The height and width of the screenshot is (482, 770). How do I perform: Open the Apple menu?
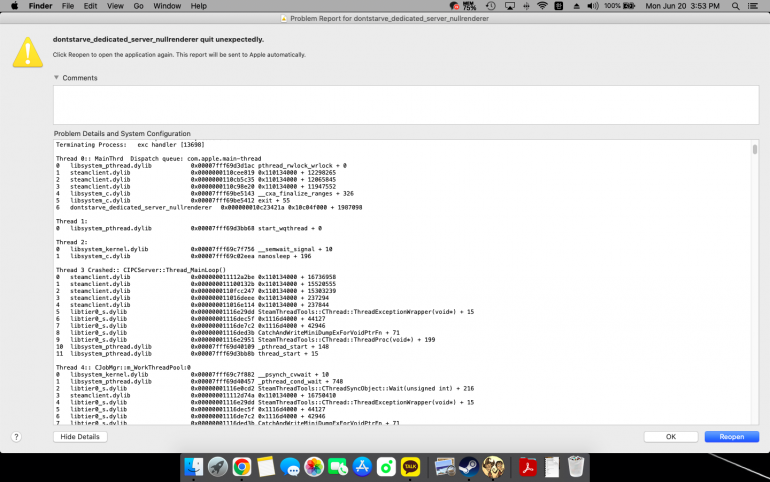tap(14, 6)
